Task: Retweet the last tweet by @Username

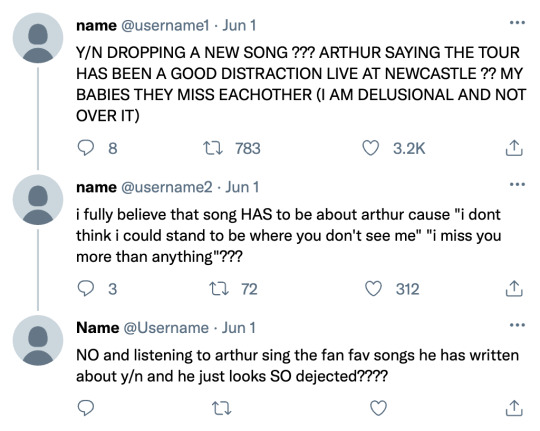Action: pos(222,408)
